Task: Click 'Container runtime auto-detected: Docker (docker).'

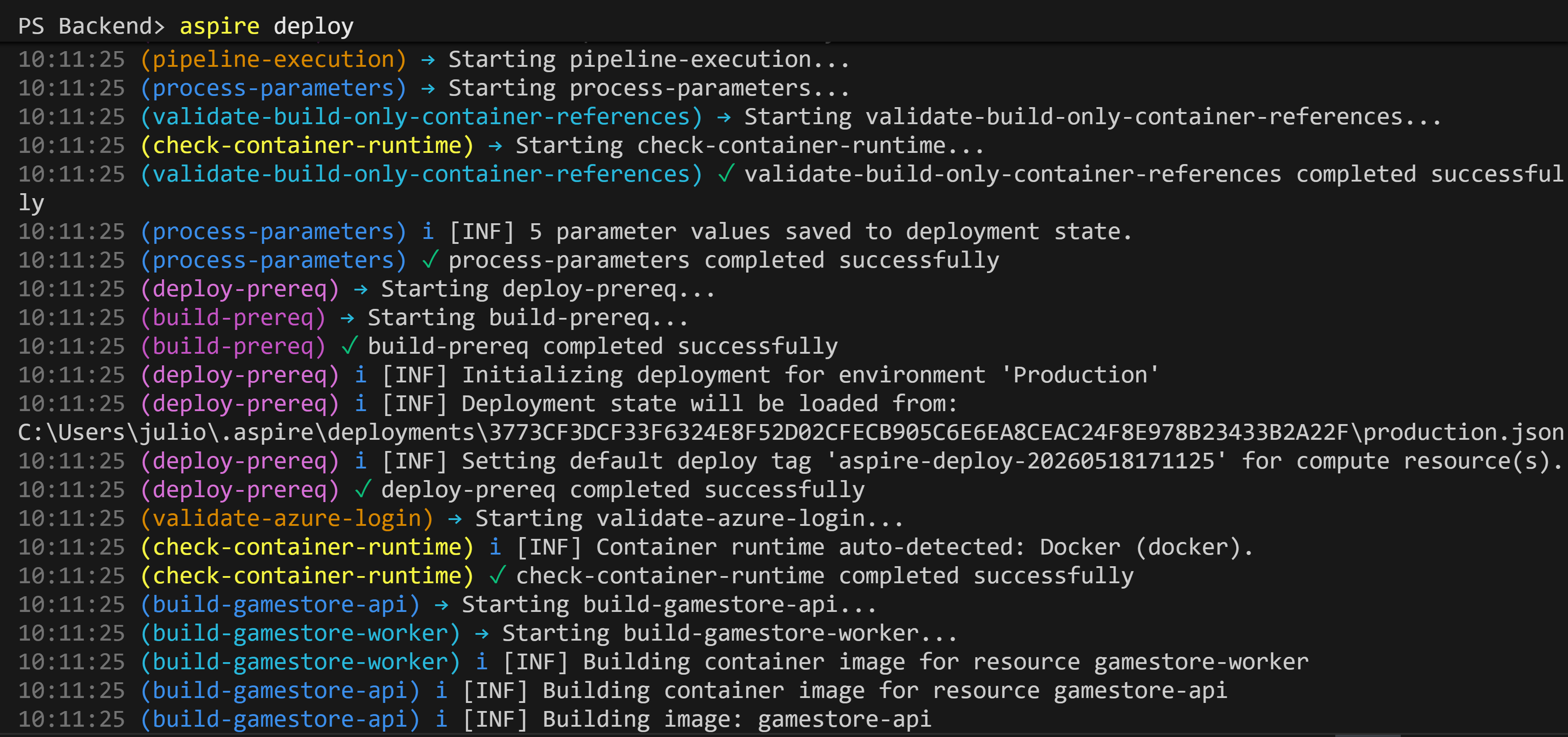Action: pyautogui.click(x=925, y=547)
